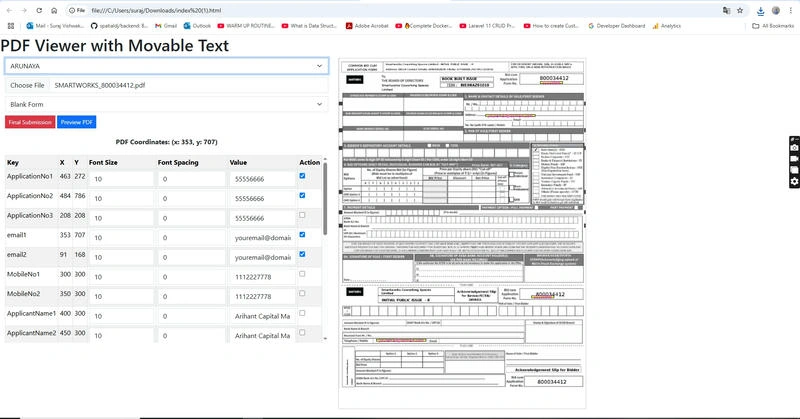Click the MobileNo1 value field 1112227778
This screenshot has height=419, width=800.
click(x=262, y=277)
